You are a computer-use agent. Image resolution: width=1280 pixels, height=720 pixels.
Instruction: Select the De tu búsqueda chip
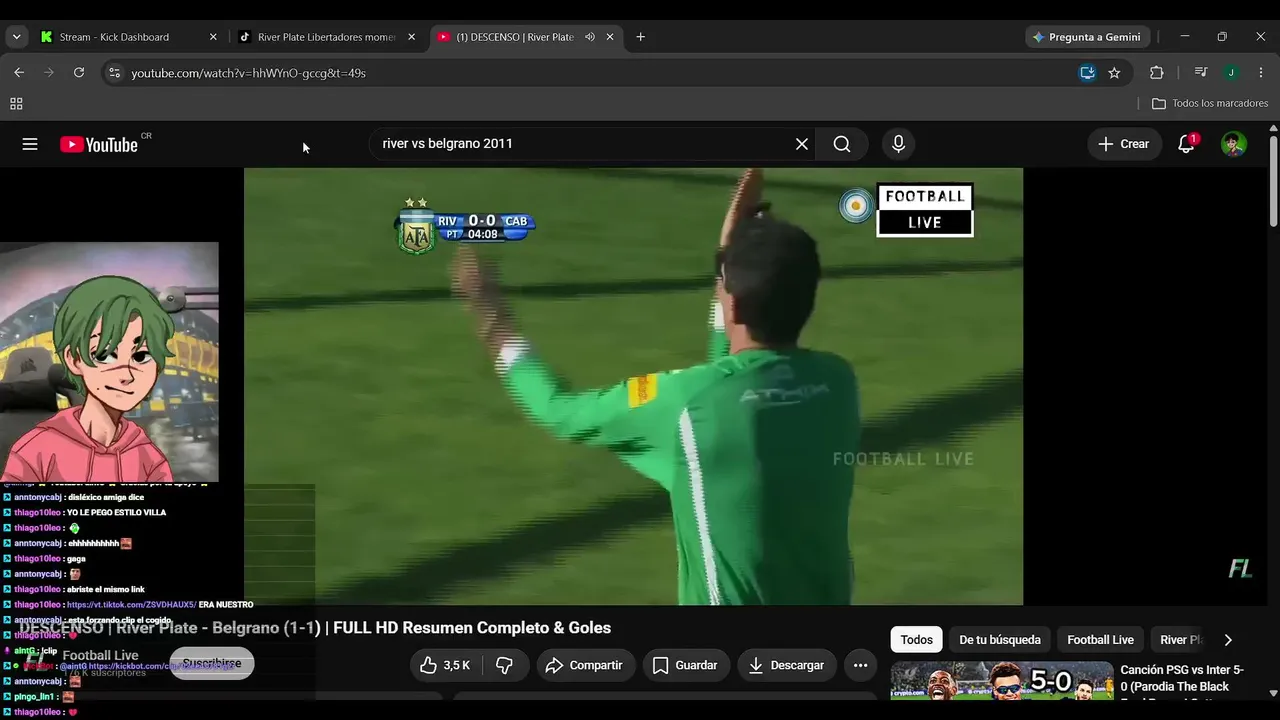1000,640
